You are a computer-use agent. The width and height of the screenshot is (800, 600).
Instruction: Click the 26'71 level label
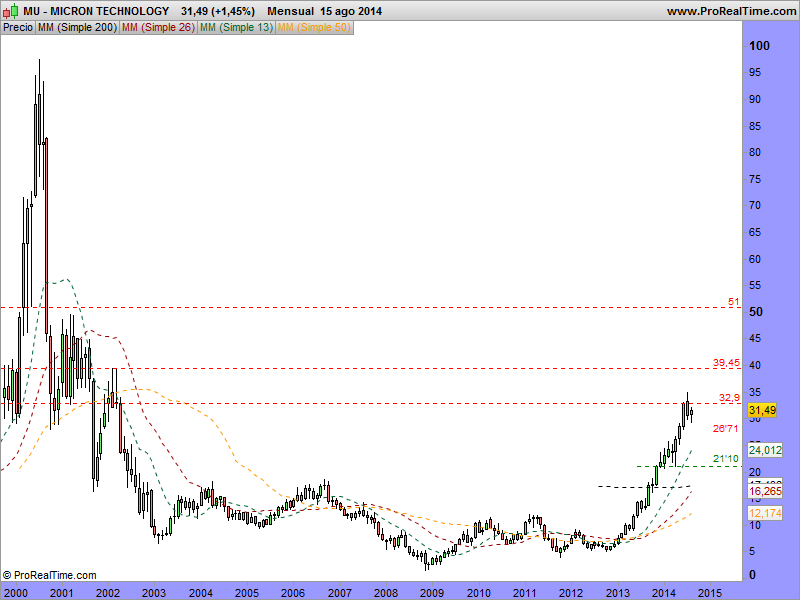point(725,429)
